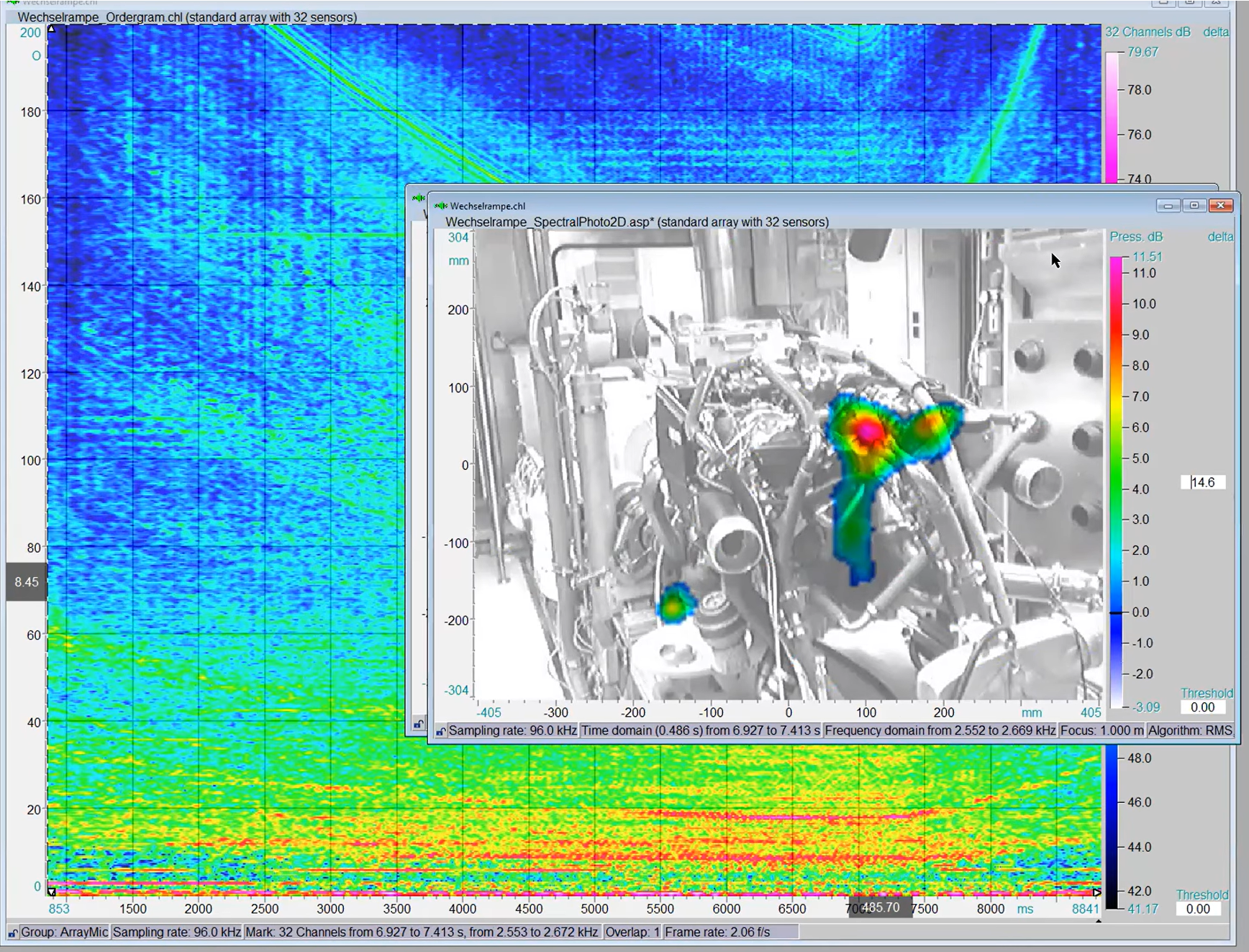Image resolution: width=1249 pixels, height=952 pixels.
Task: Click the lock icon in the SpectralPhoto2D status bar
Action: coord(441,731)
